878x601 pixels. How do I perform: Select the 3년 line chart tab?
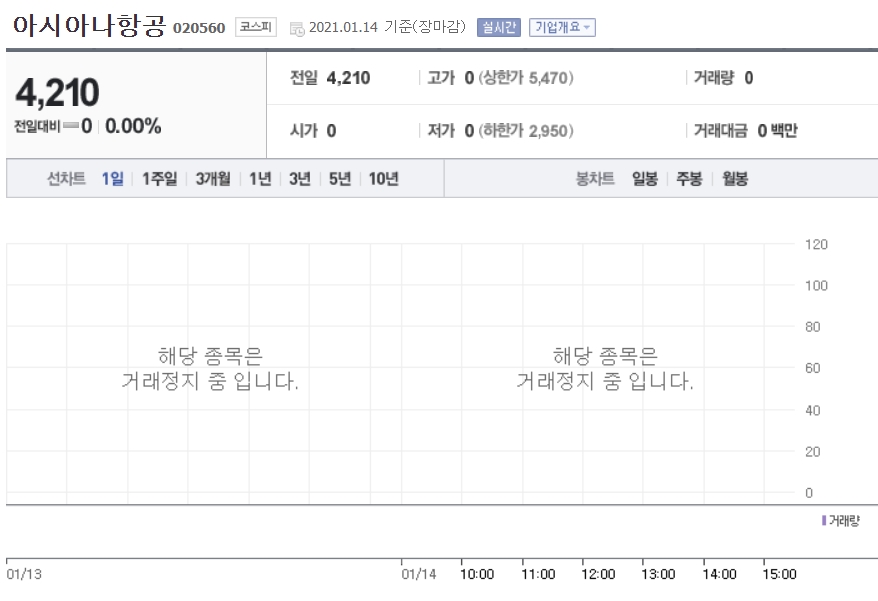(300, 179)
